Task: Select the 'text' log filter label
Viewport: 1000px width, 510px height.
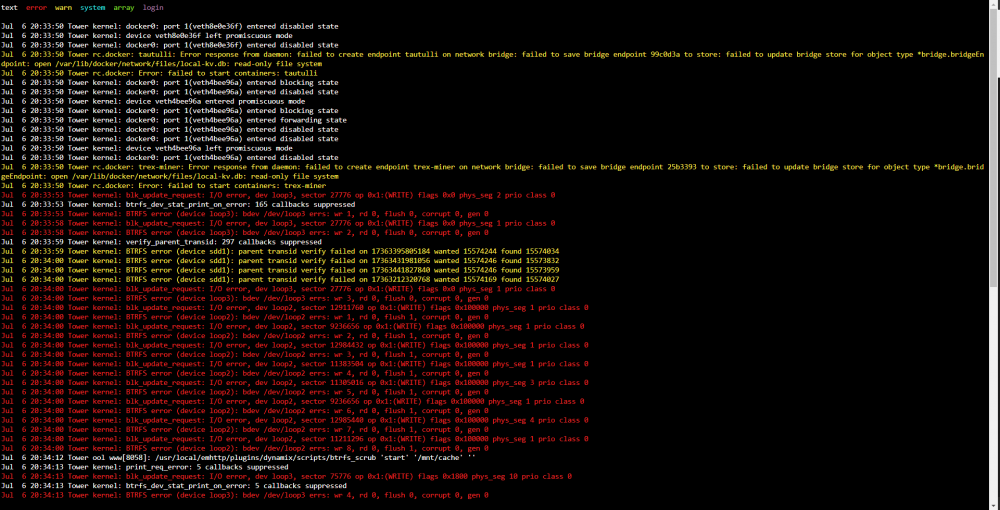Action: point(9,8)
